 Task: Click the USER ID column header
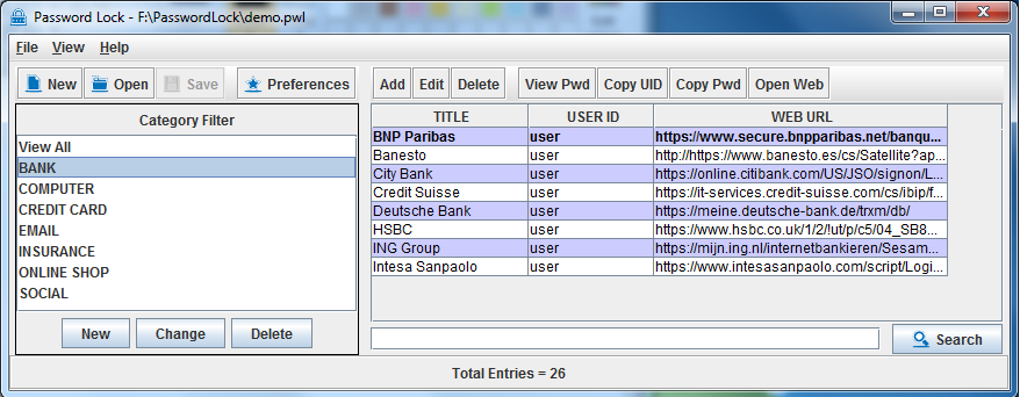[591, 116]
